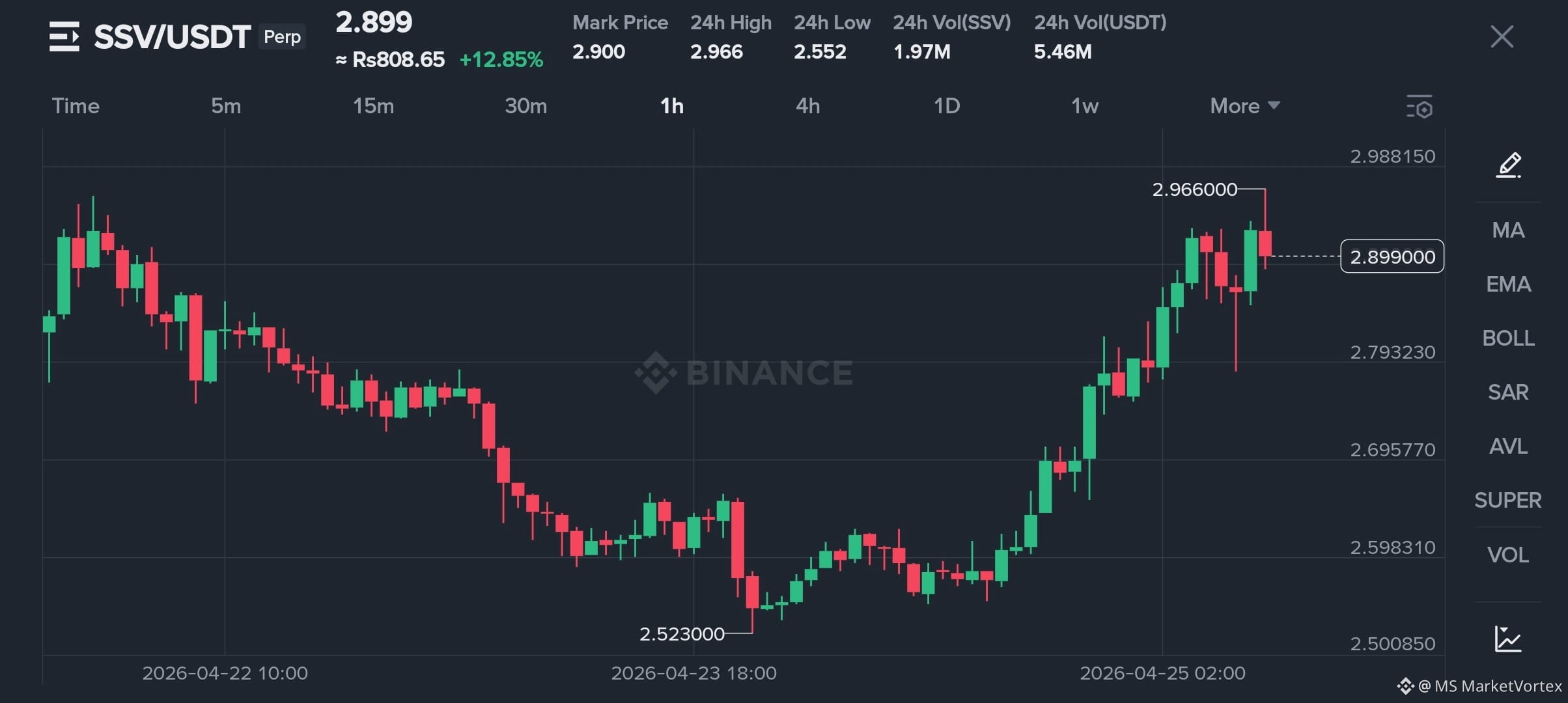Click the 2026-04-25 02:00 axis label
The height and width of the screenshot is (703, 1568).
pos(1163,673)
